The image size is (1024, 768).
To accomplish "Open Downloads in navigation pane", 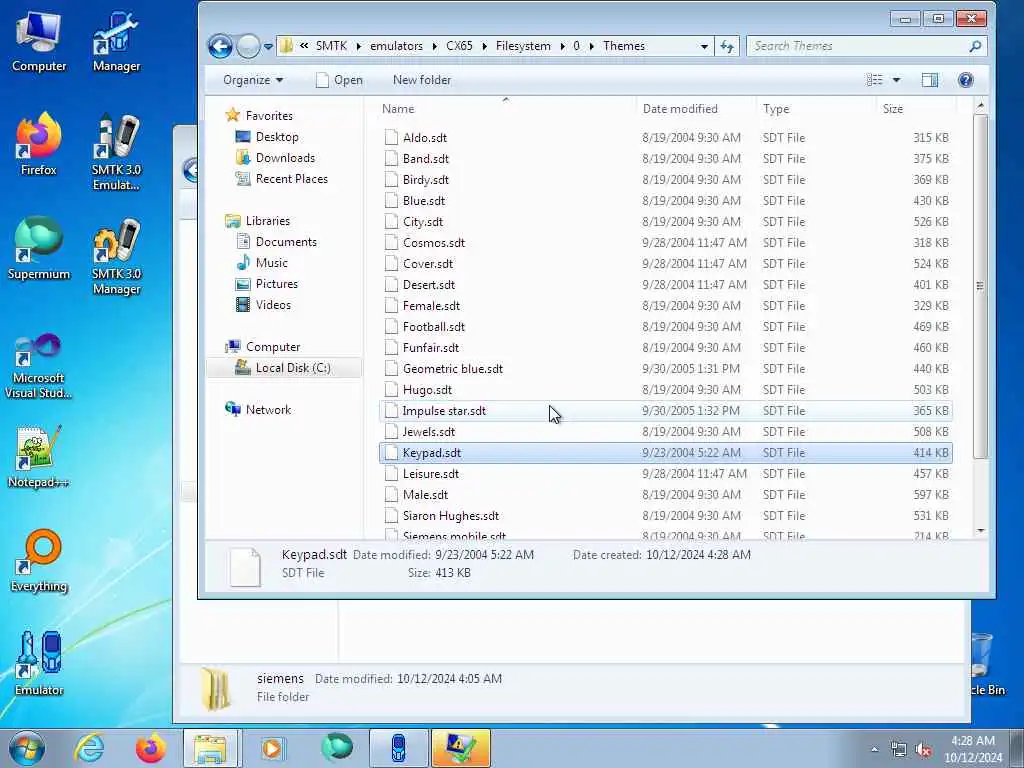I will (285, 158).
